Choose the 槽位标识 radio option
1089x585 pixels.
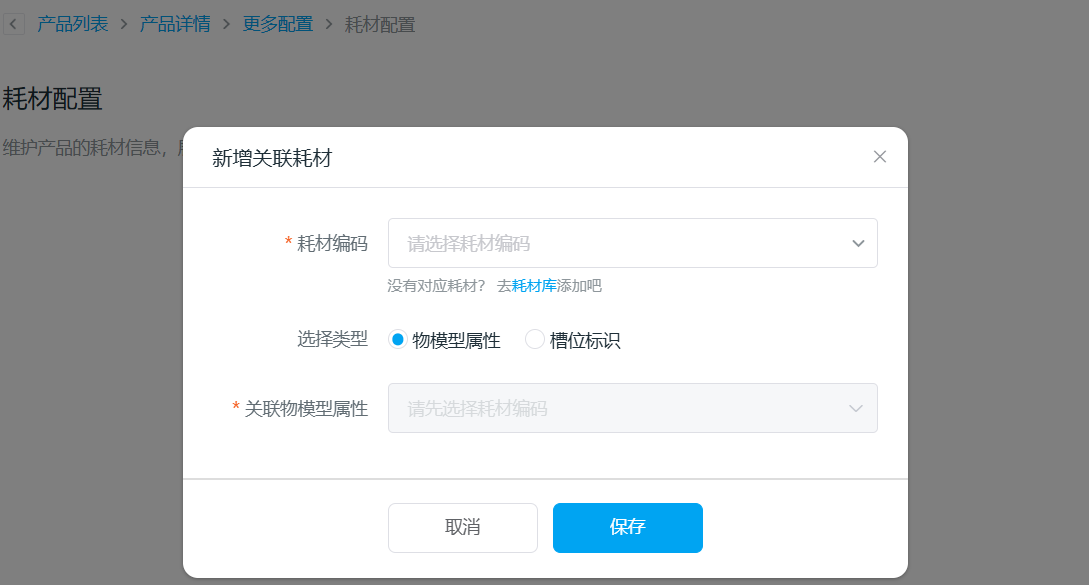[535, 340]
